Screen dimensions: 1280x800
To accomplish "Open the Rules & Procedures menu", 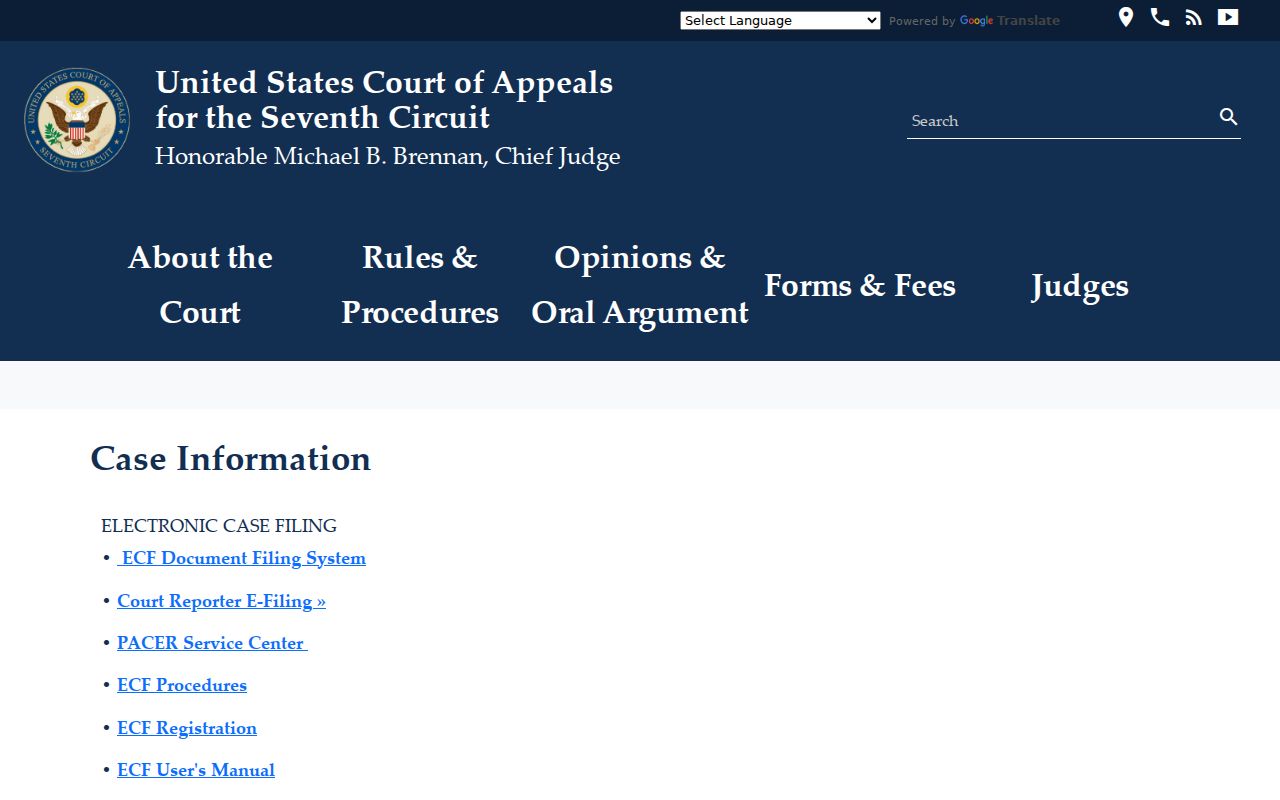I will [420, 285].
